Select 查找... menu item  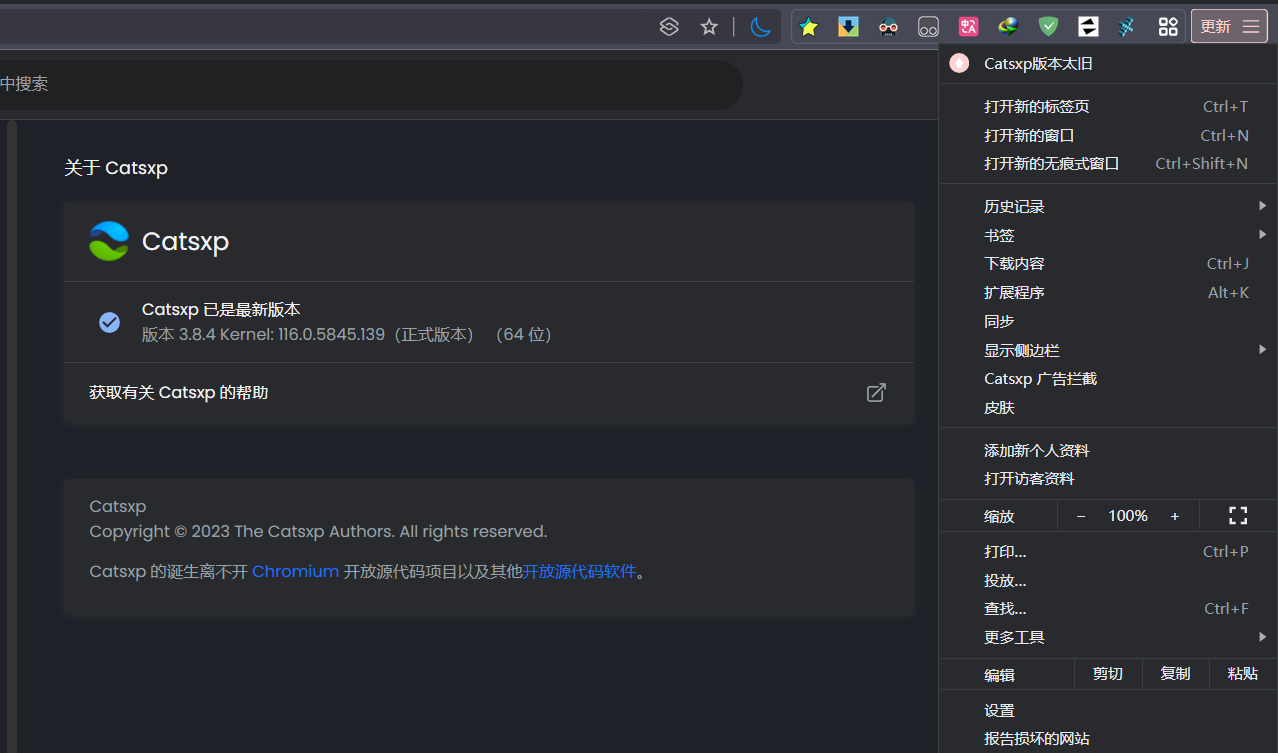point(1108,609)
